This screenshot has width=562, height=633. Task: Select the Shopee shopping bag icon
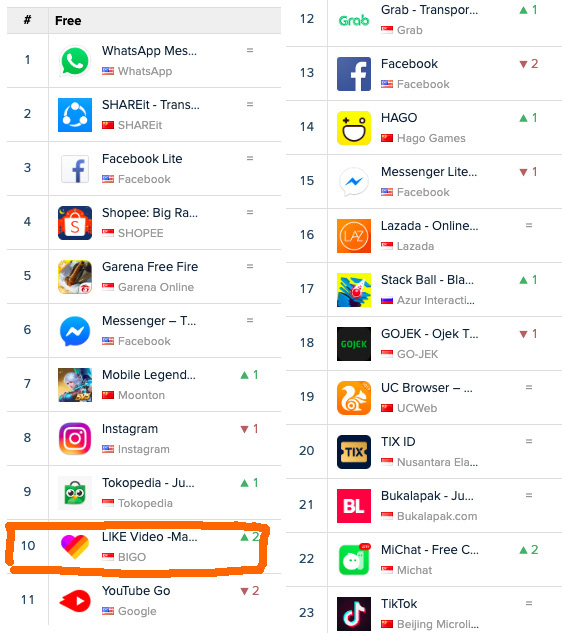(75, 223)
